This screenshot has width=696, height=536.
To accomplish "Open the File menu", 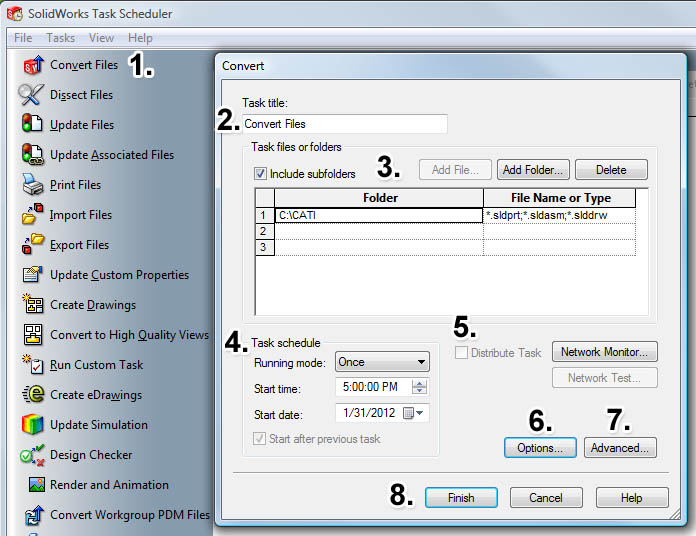I will pyautogui.click(x=23, y=38).
